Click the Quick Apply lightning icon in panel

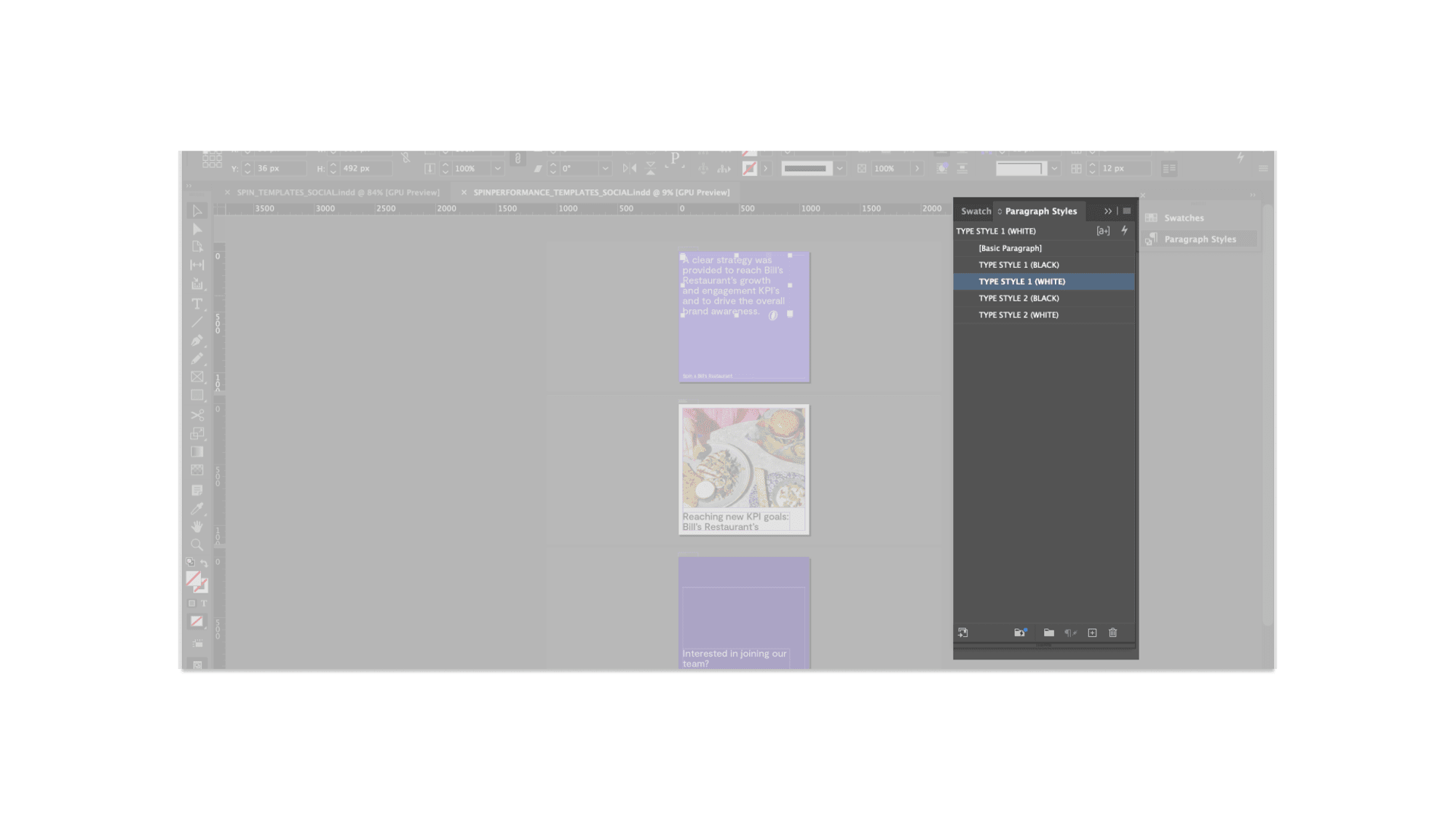click(1125, 230)
